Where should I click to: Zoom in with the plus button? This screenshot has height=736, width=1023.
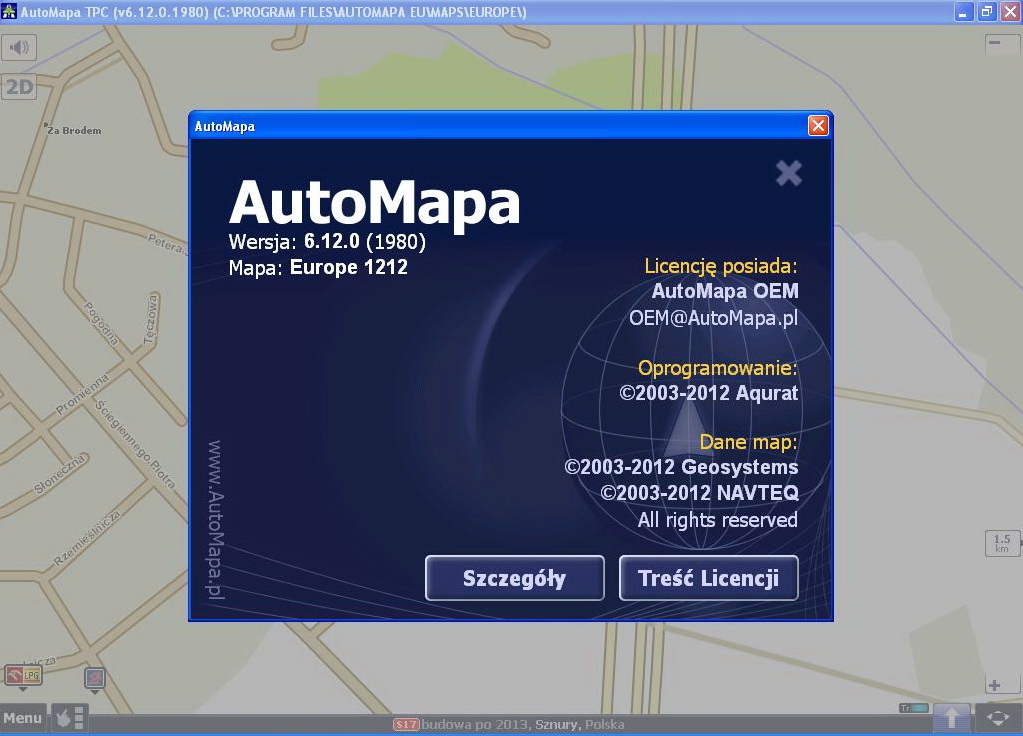pyautogui.click(x=1001, y=685)
